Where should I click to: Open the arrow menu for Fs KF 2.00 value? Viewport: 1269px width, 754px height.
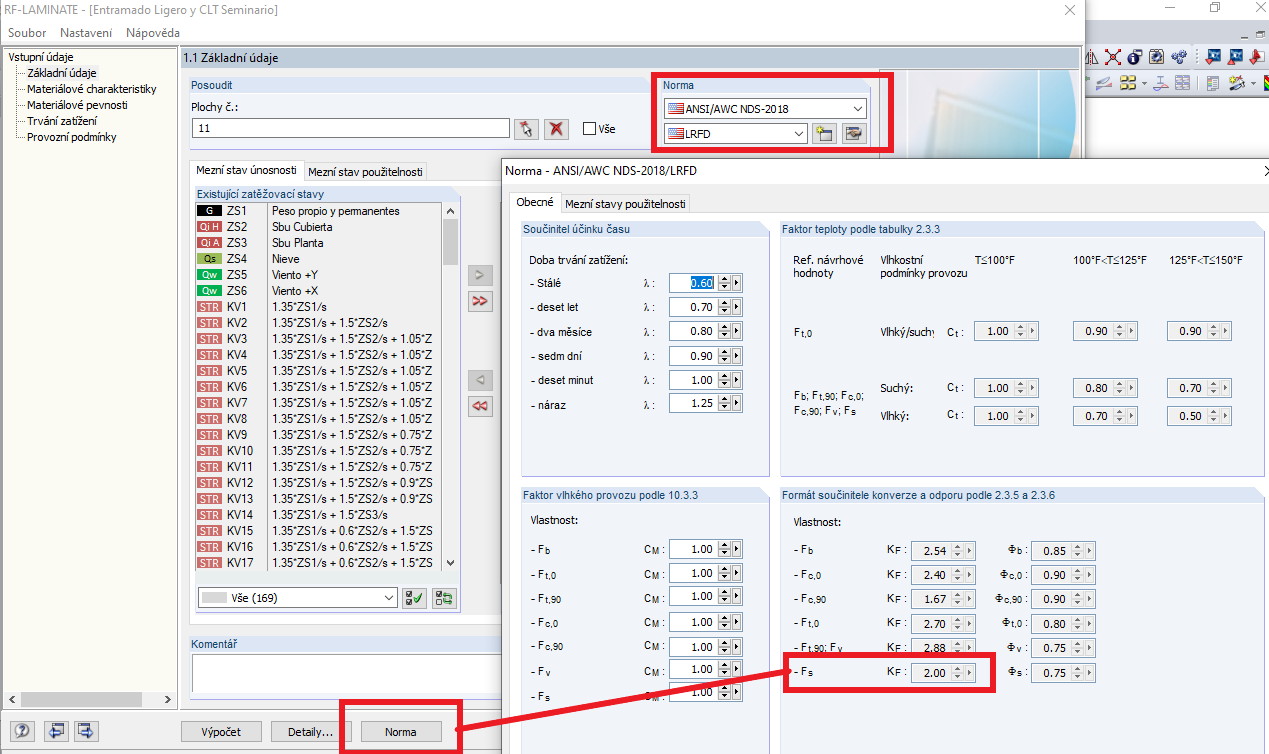970,673
